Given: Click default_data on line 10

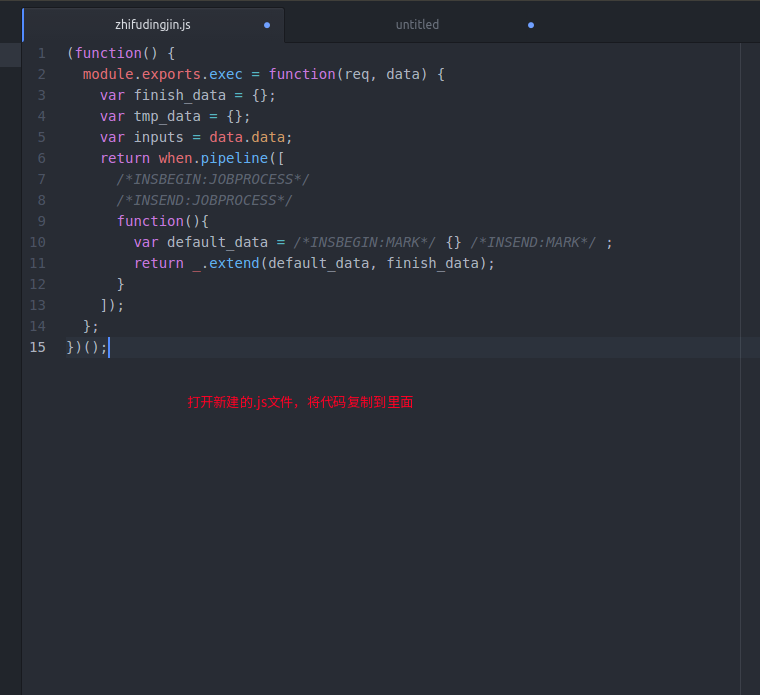Looking at the screenshot, I should click(x=218, y=242).
